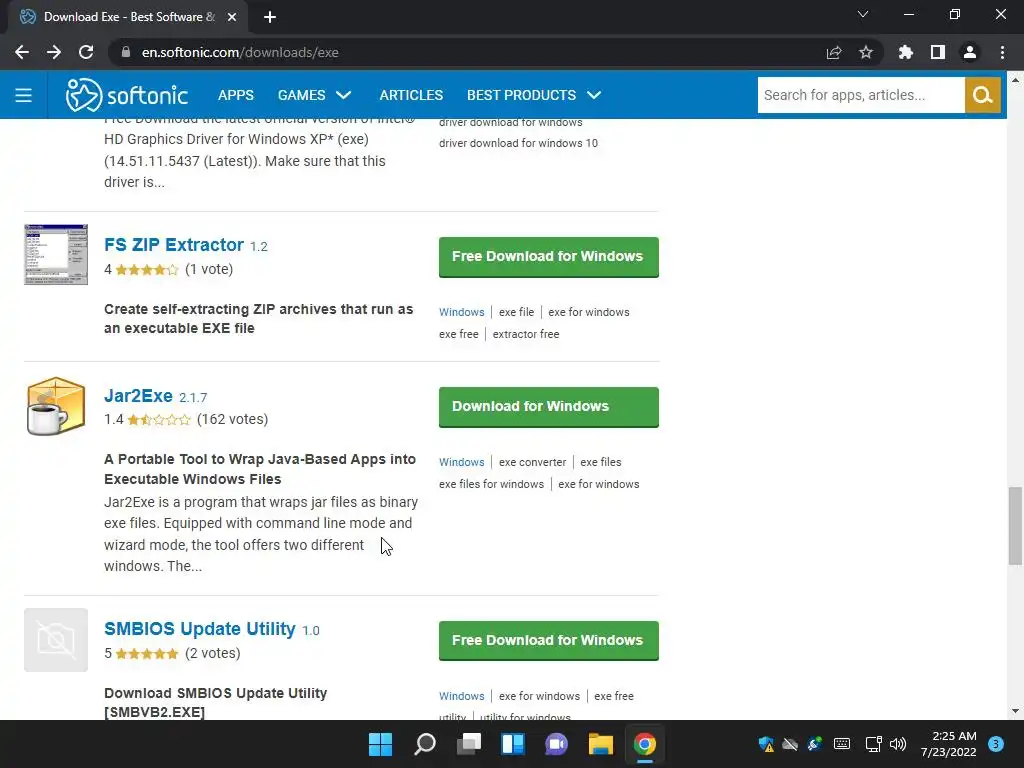1024x768 pixels.
Task: Reload the current page
Action: (x=86, y=52)
